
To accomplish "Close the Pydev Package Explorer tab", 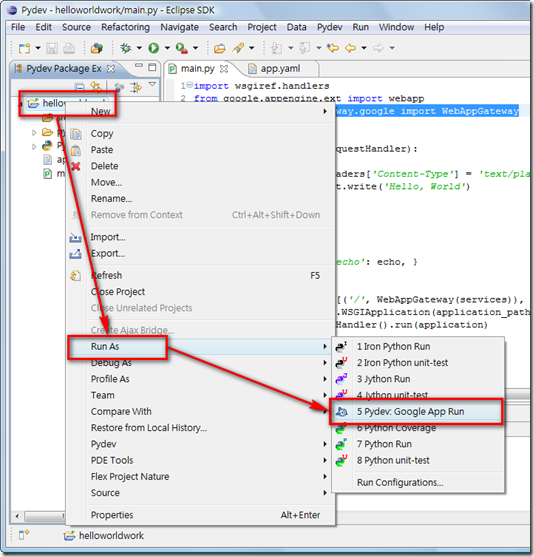I will [x=111, y=69].
